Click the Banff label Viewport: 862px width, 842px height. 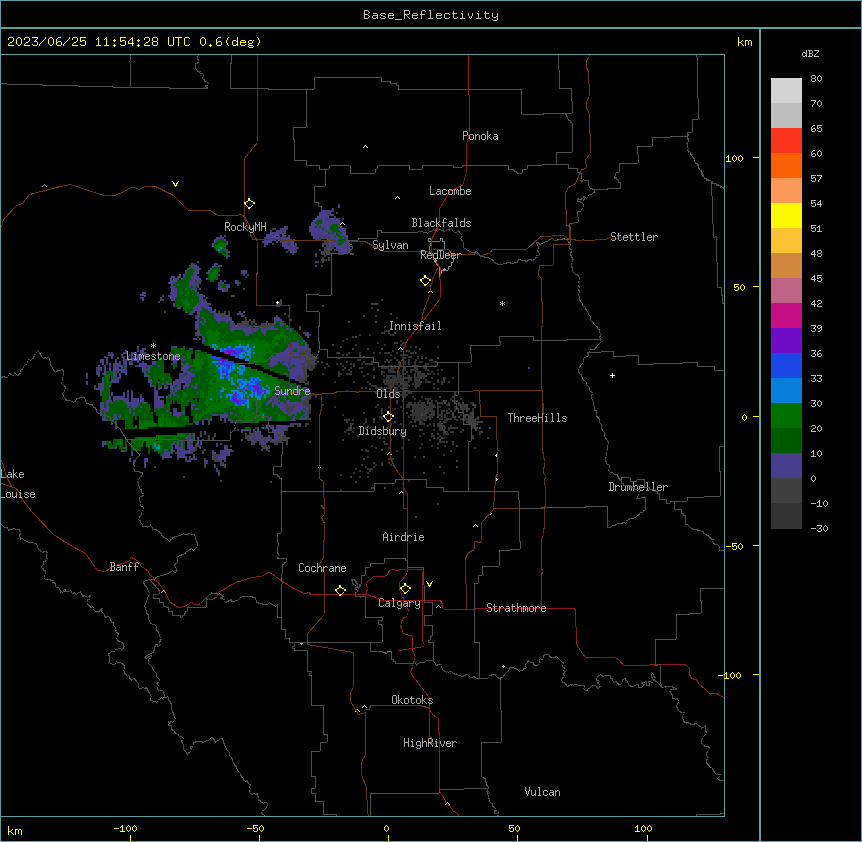click(x=124, y=567)
